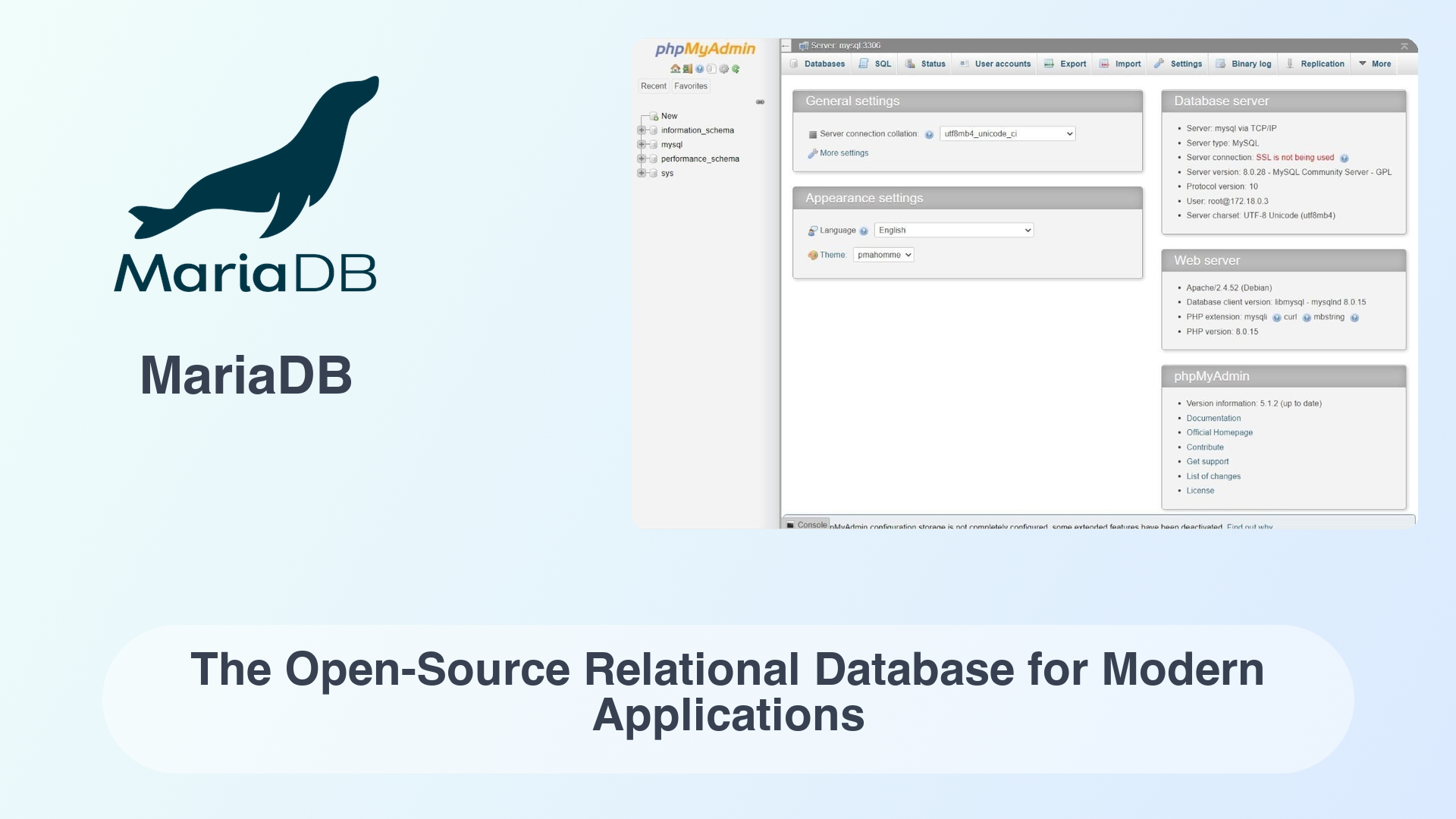This screenshot has width=1456, height=819.
Task: Click the More settings link
Action: point(844,152)
